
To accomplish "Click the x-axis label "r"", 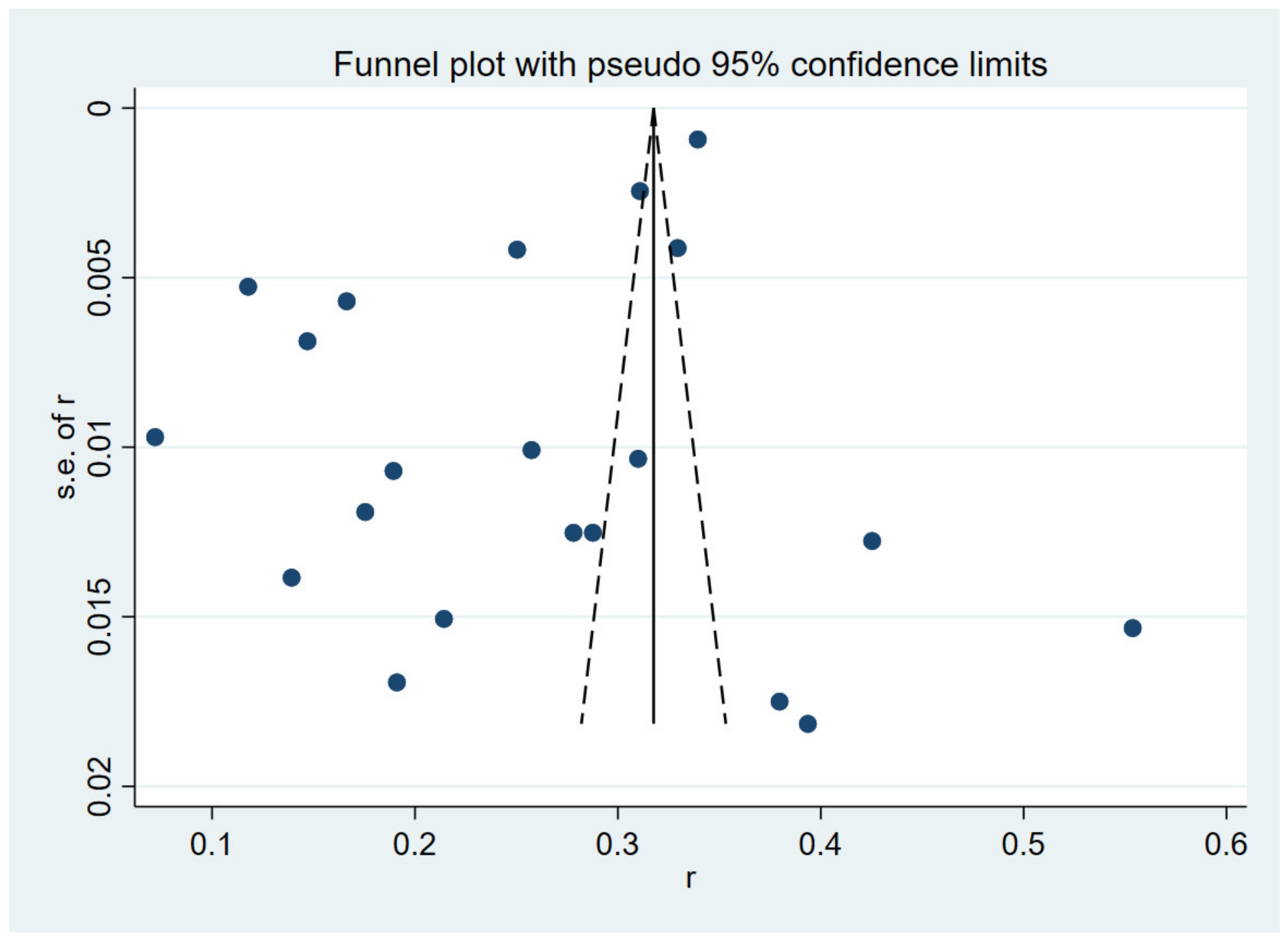I will 690,878.
